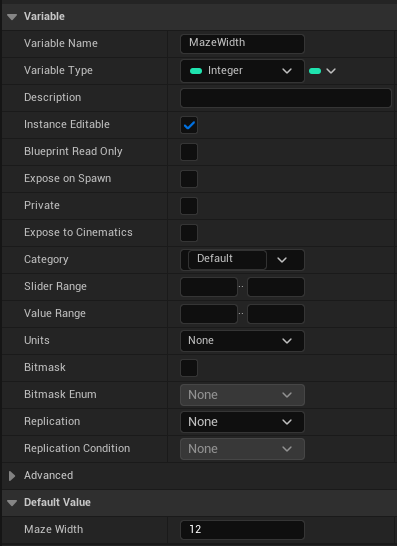Collapse the Variable section triangle

[12, 17]
